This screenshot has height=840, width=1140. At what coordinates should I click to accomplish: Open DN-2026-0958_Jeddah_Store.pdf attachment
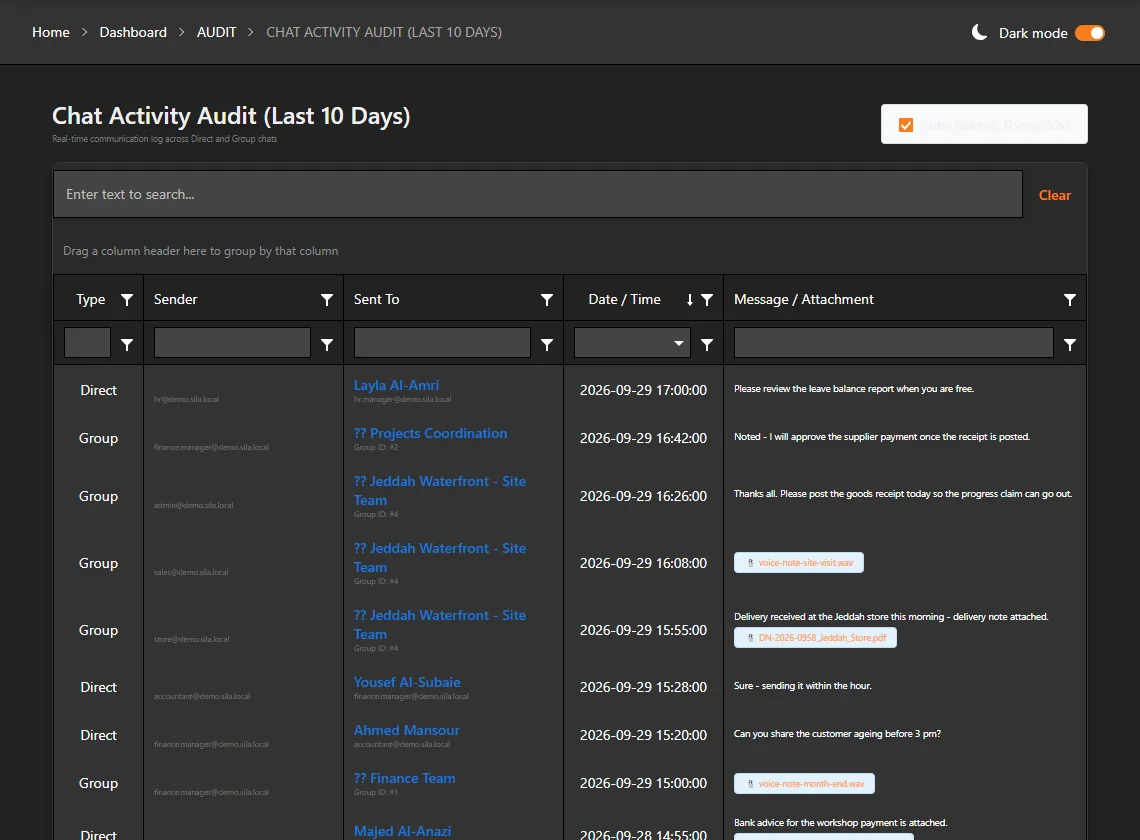pyautogui.click(x=815, y=638)
